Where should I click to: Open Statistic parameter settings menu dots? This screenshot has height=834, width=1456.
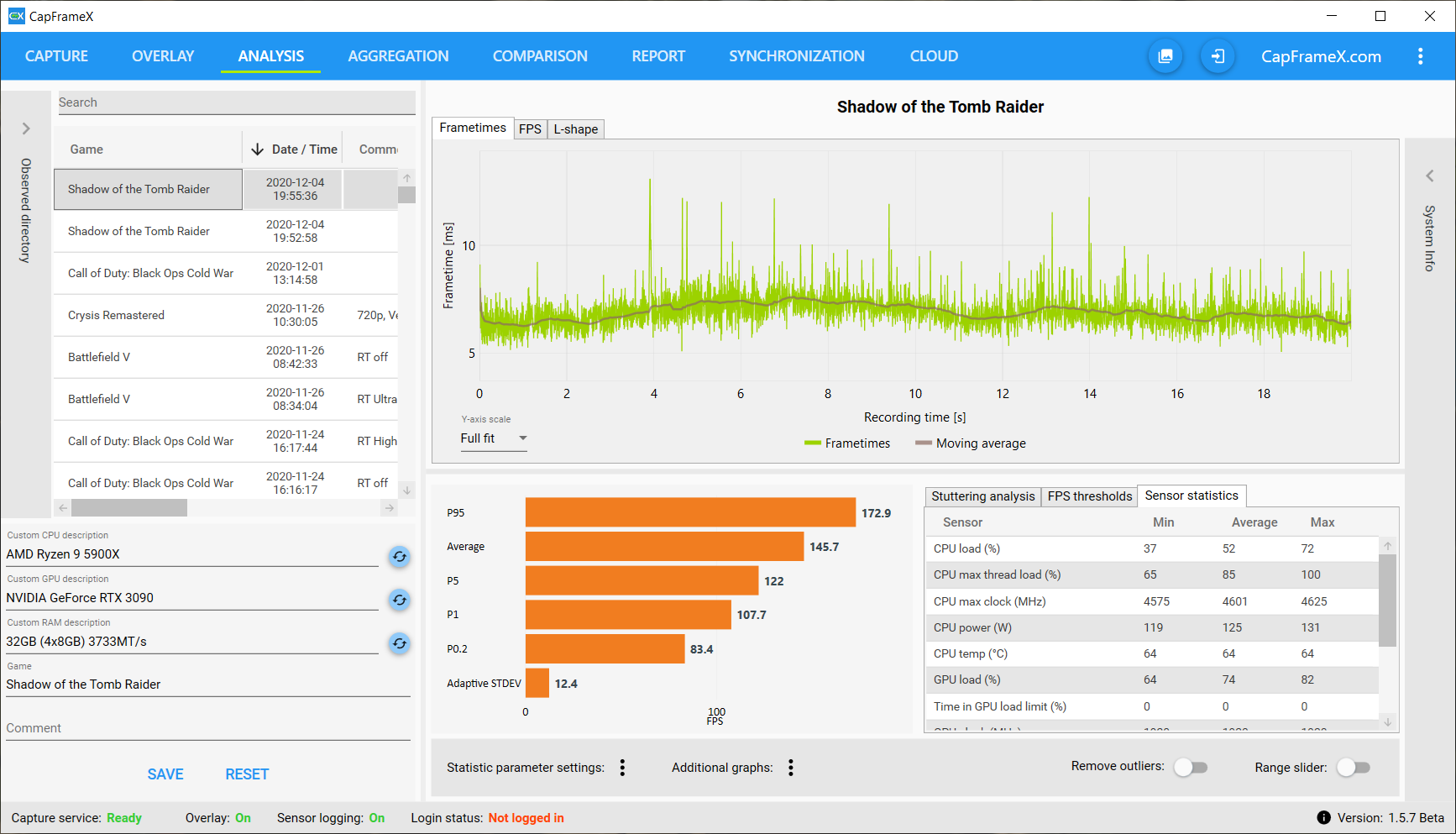click(622, 768)
